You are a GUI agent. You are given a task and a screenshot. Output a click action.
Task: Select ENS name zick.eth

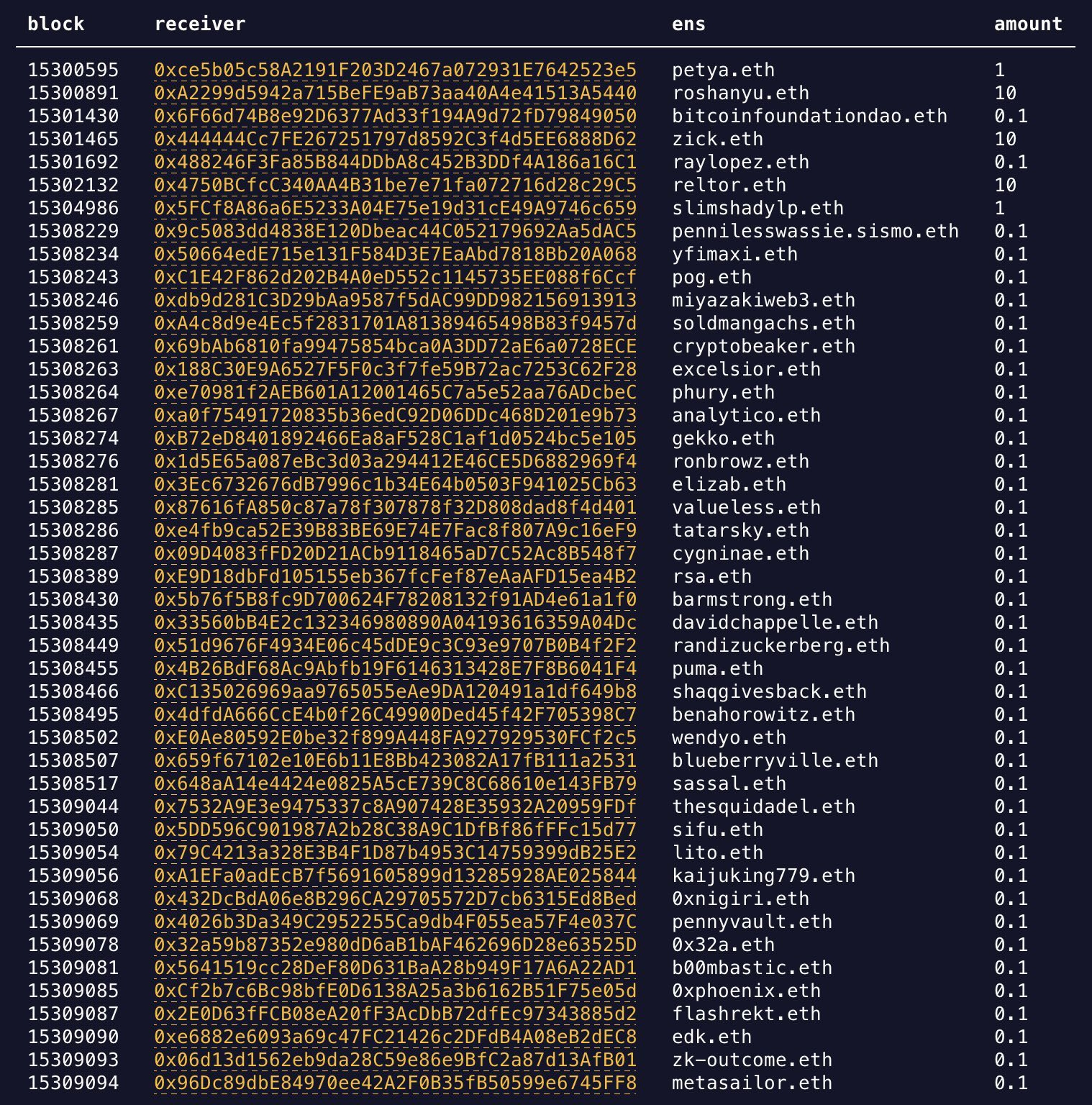point(718,139)
